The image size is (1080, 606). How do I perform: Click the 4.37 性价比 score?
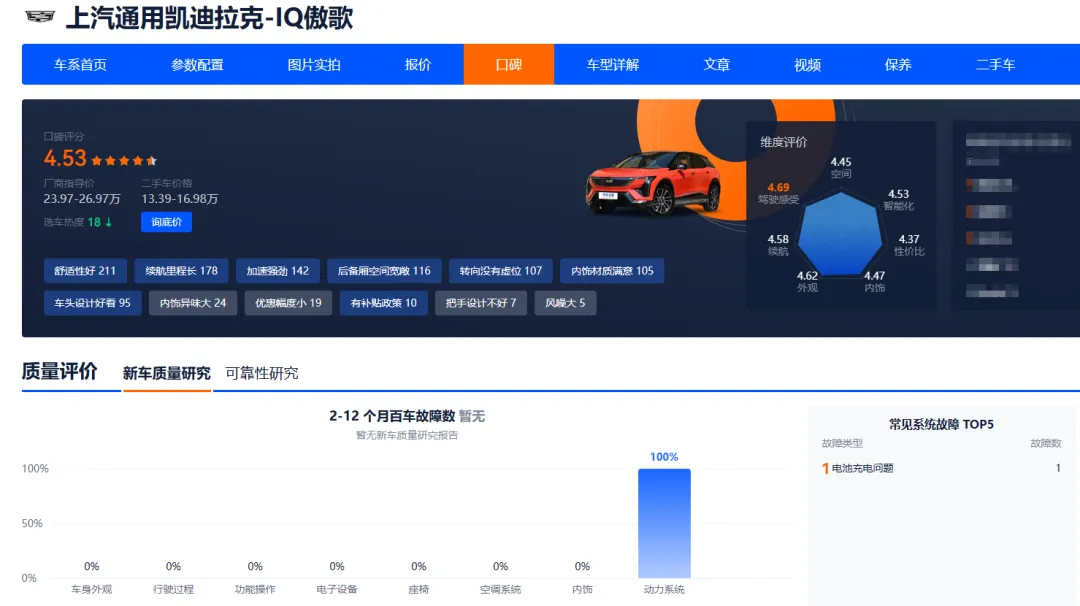[x=909, y=245]
